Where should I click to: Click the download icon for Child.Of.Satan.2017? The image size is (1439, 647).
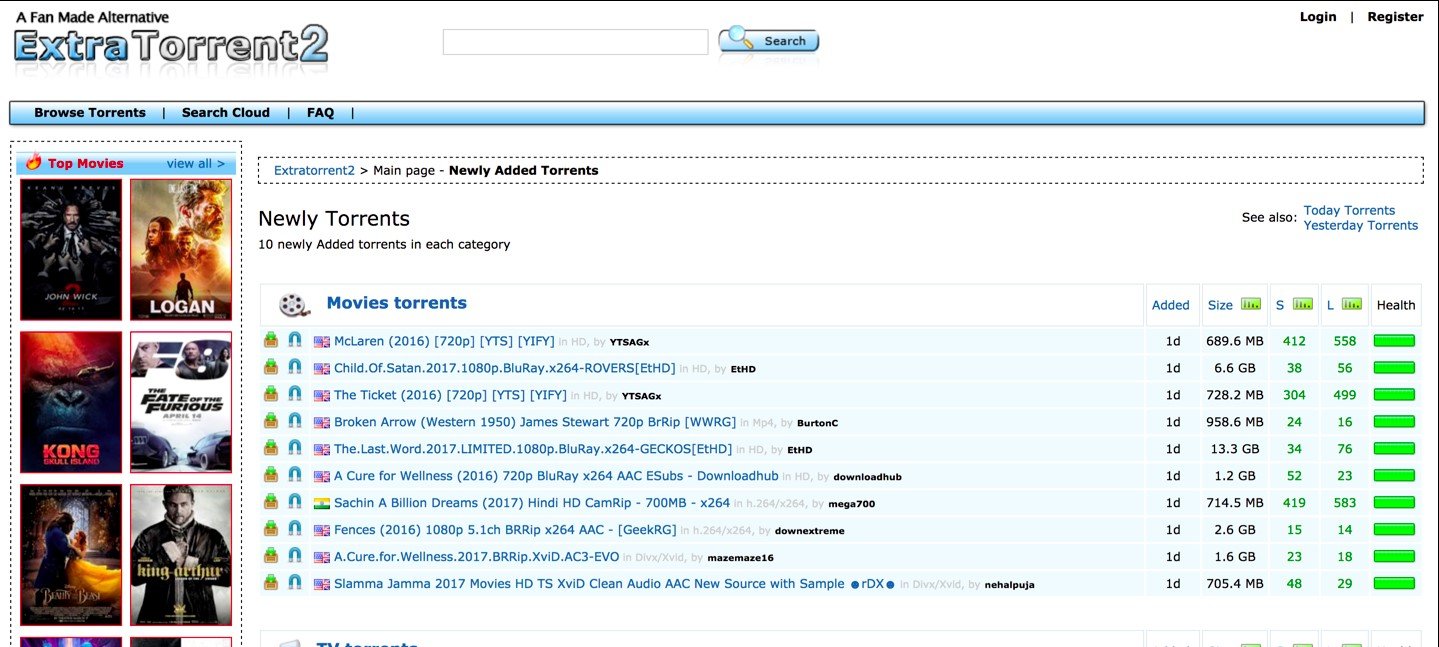click(271, 367)
